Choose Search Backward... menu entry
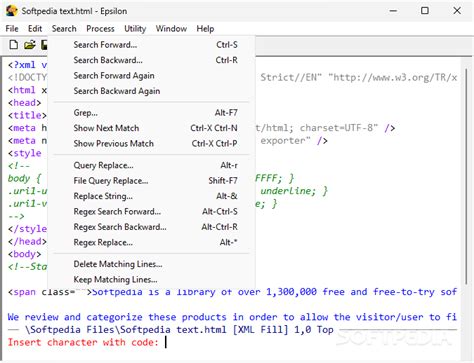Viewport: 474px width, 363px height. [152, 60]
